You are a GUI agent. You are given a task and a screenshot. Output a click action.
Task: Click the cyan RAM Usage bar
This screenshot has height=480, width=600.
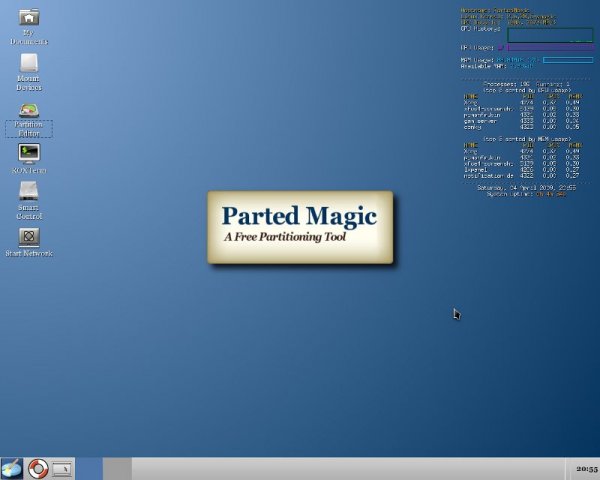(x=568, y=60)
